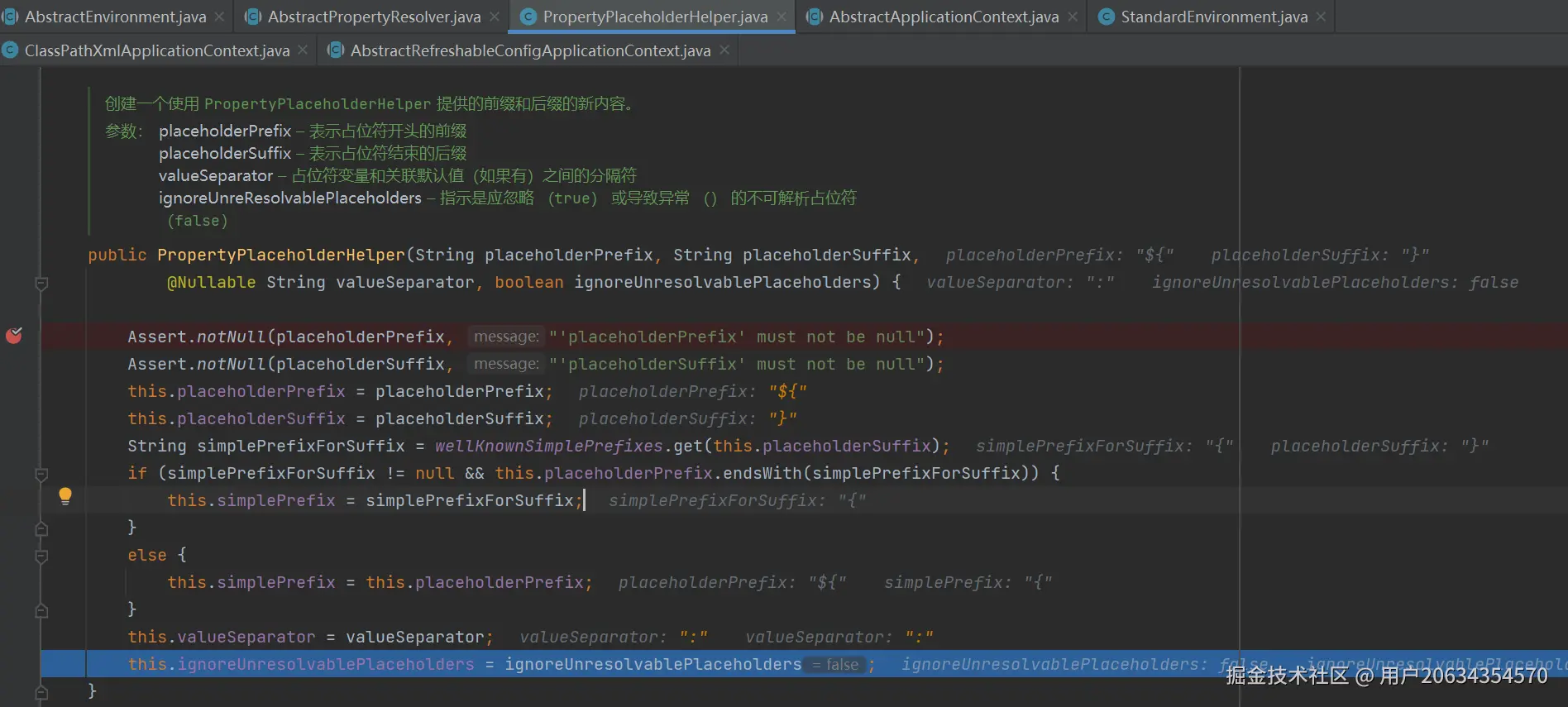Click wellKnownSimplePrefixes field reference
Viewport: 1568px width, 707px height.
click(549, 447)
